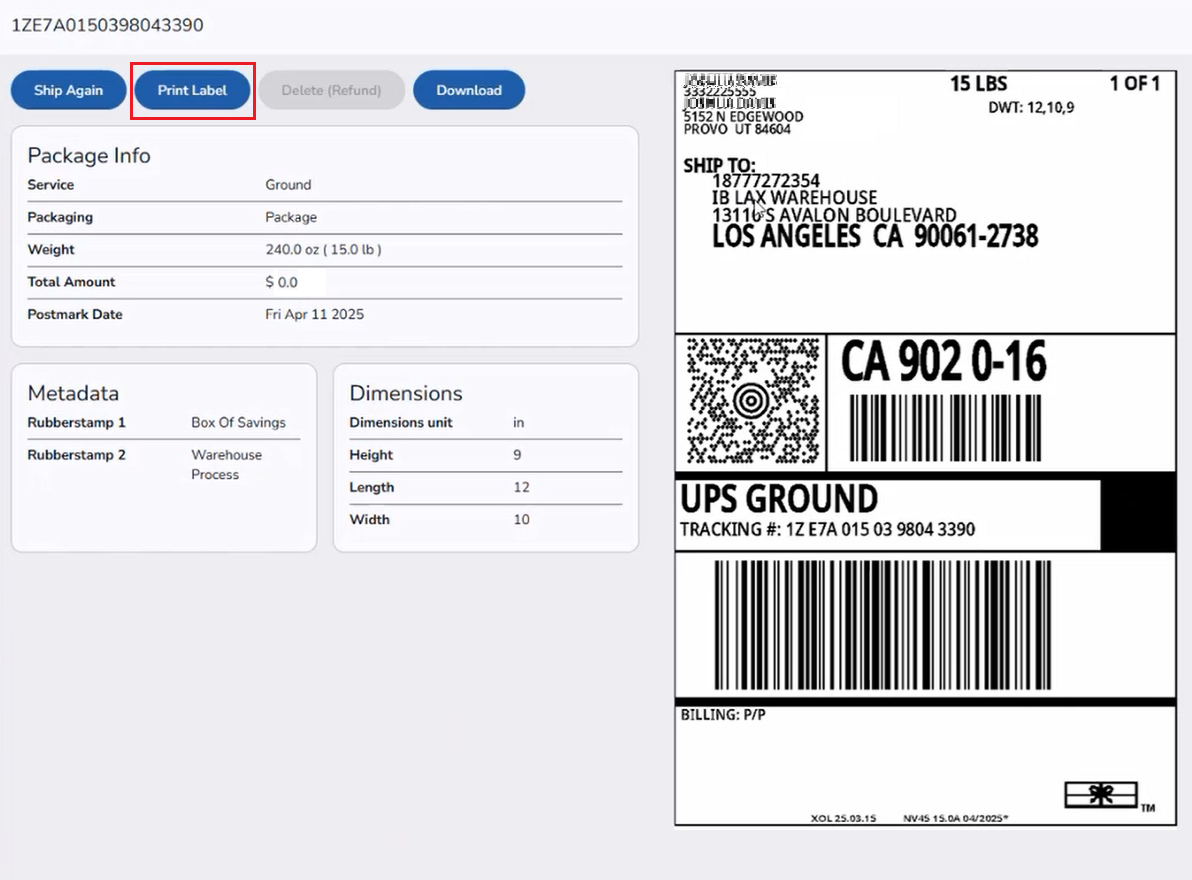Click the Ship Again button
Image resolution: width=1192 pixels, height=880 pixels.
[68, 90]
